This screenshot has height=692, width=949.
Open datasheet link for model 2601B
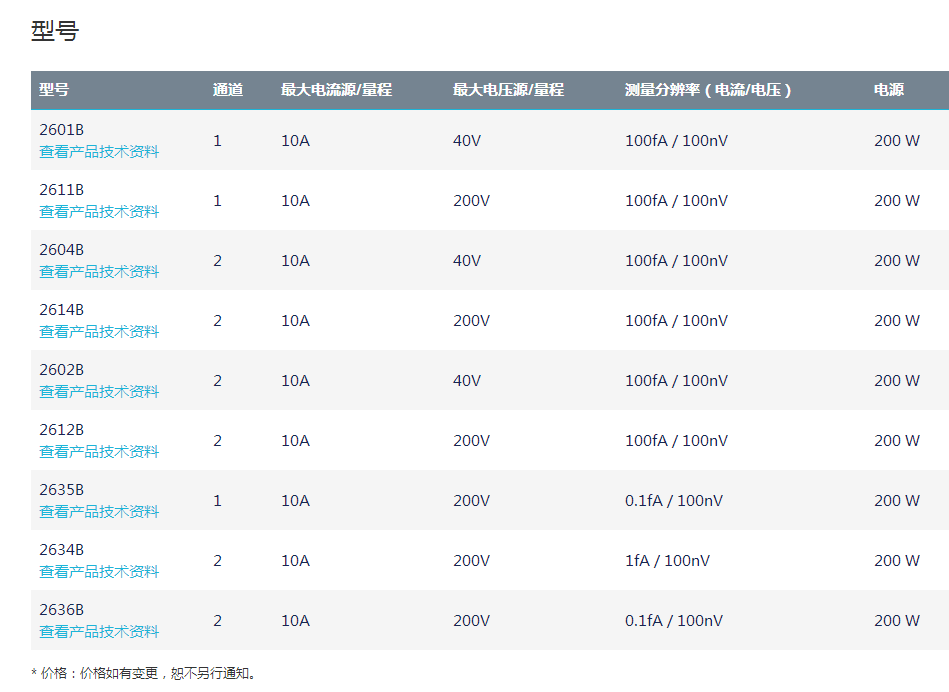[x=99, y=151]
